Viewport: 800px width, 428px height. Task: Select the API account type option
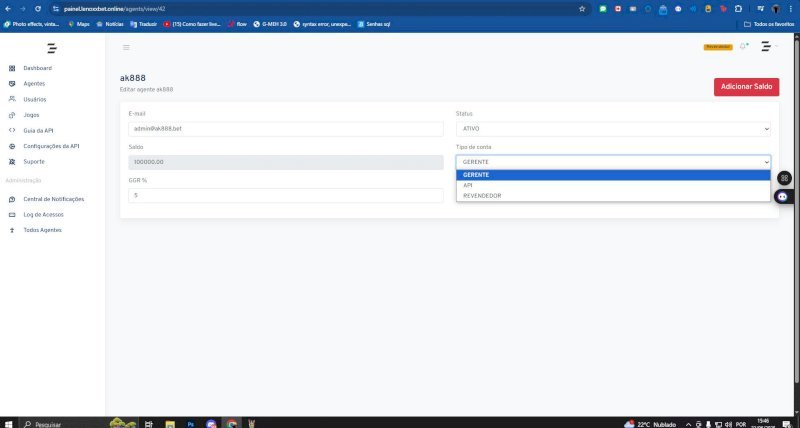[468, 185]
